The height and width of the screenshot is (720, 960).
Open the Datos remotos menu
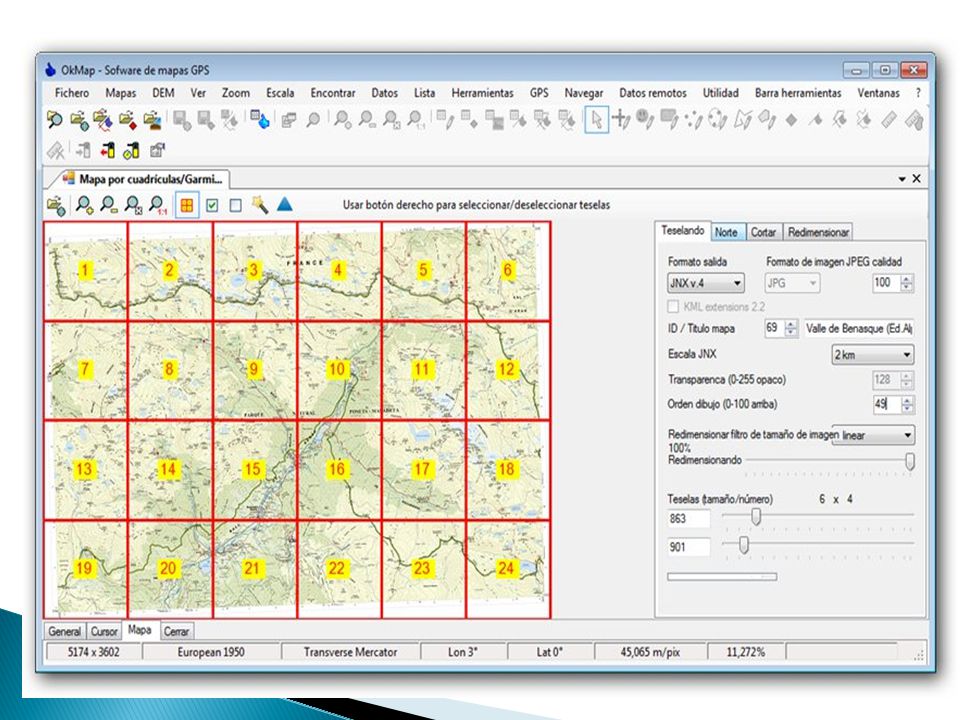point(653,93)
